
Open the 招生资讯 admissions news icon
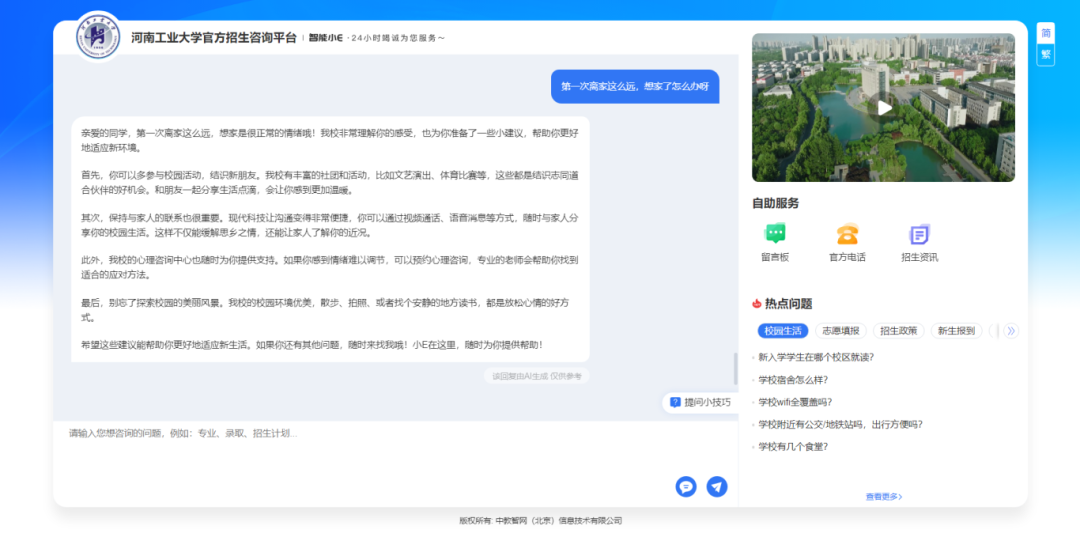point(919,234)
